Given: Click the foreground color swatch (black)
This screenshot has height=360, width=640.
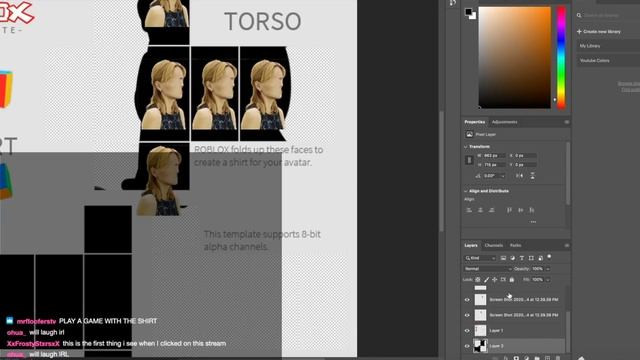Looking at the screenshot, I should (469, 11).
